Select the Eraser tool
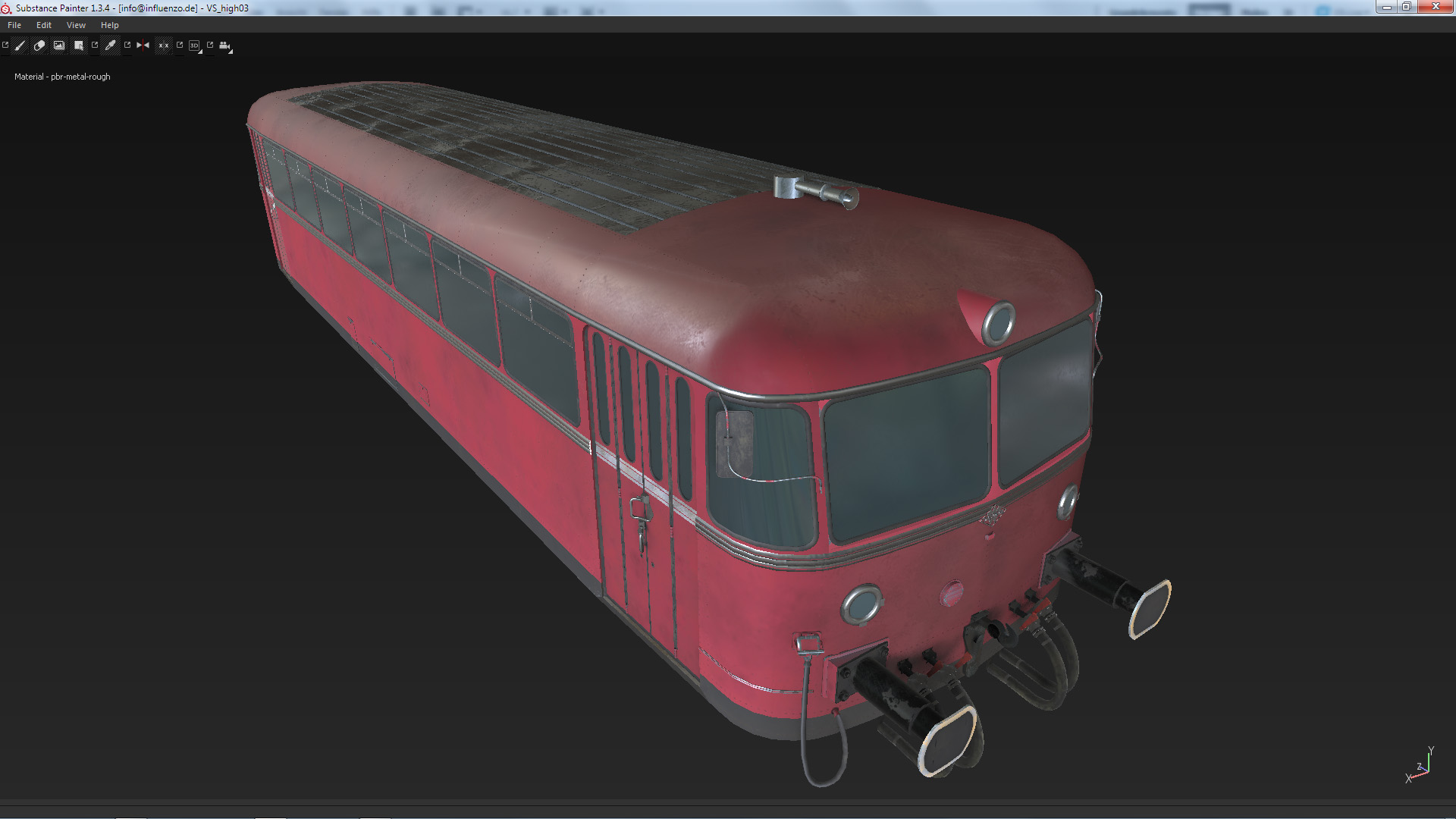Viewport: 1456px width, 819px height. point(39,45)
